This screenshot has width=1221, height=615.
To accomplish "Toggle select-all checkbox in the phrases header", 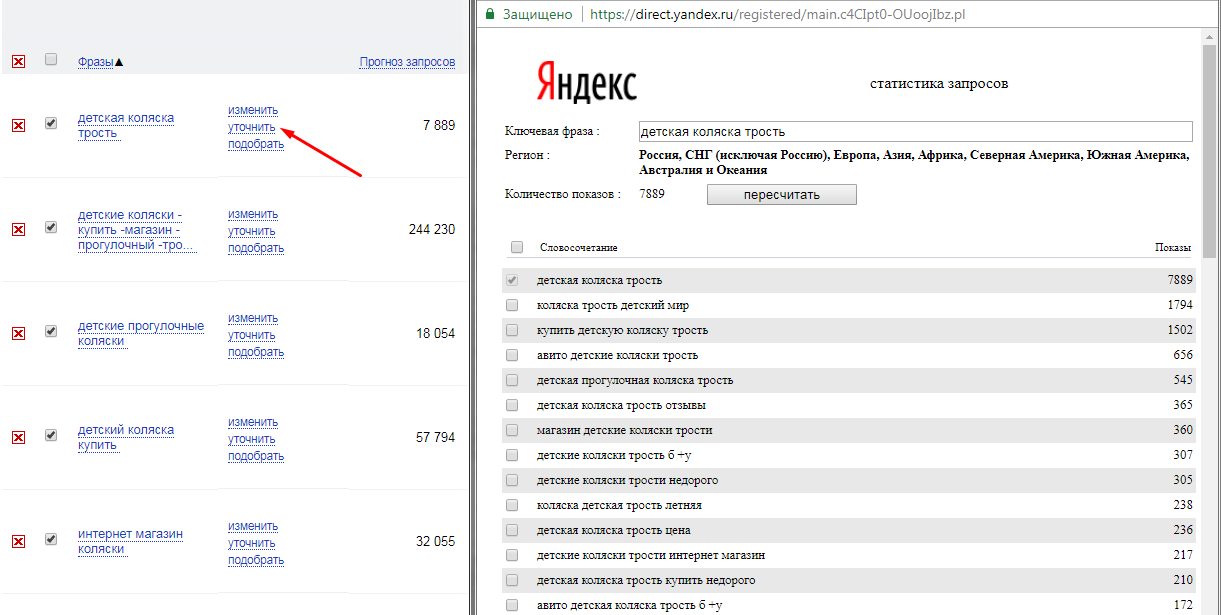I will tap(51, 60).
